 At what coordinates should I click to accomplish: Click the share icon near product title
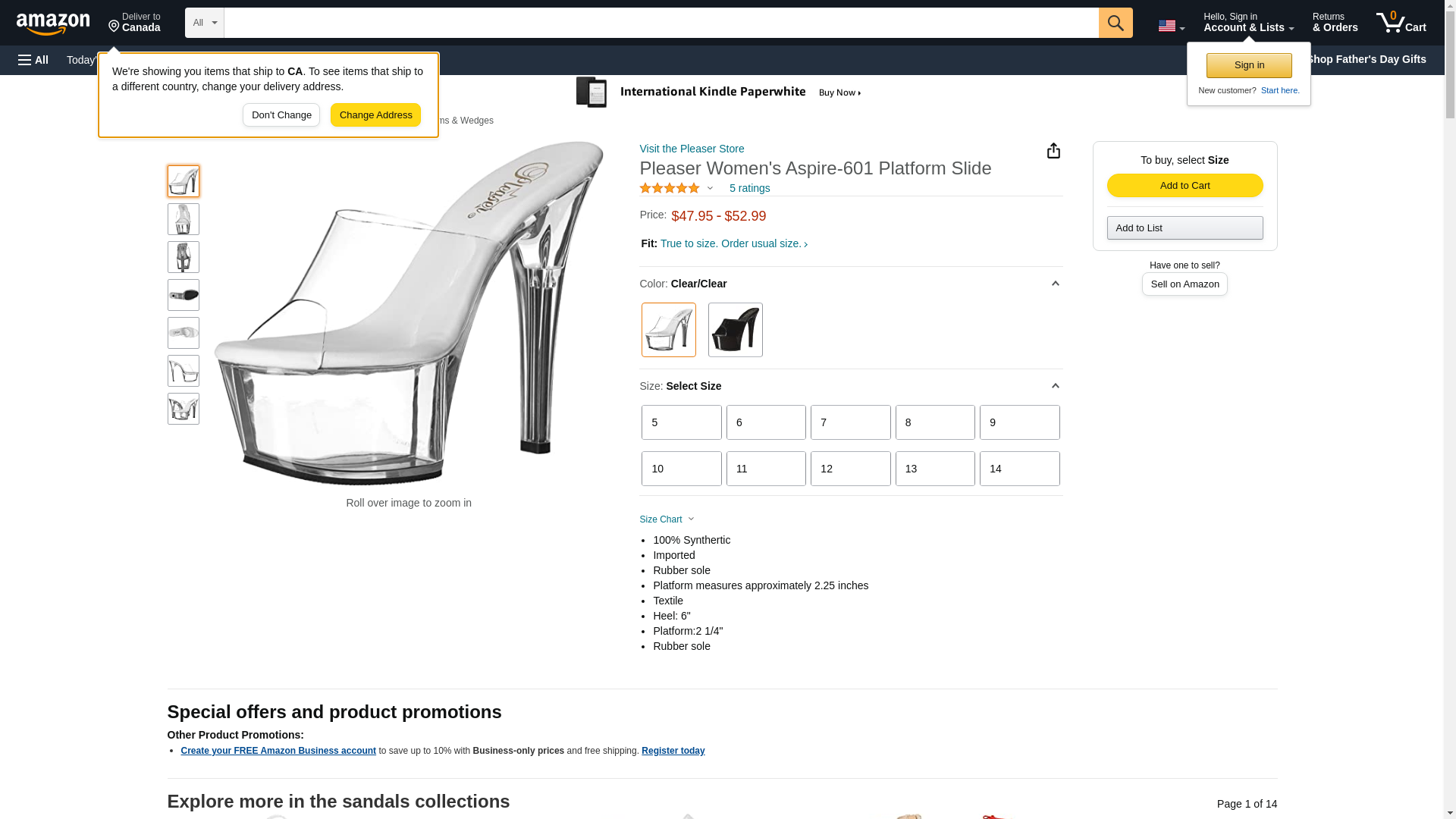point(1053,151)
